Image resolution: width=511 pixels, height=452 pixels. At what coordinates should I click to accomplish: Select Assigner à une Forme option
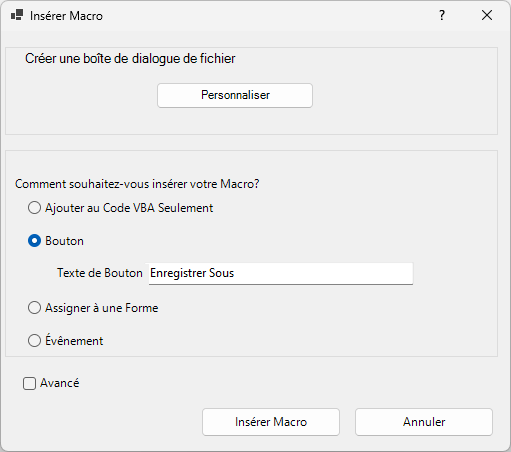pos(34,308)
